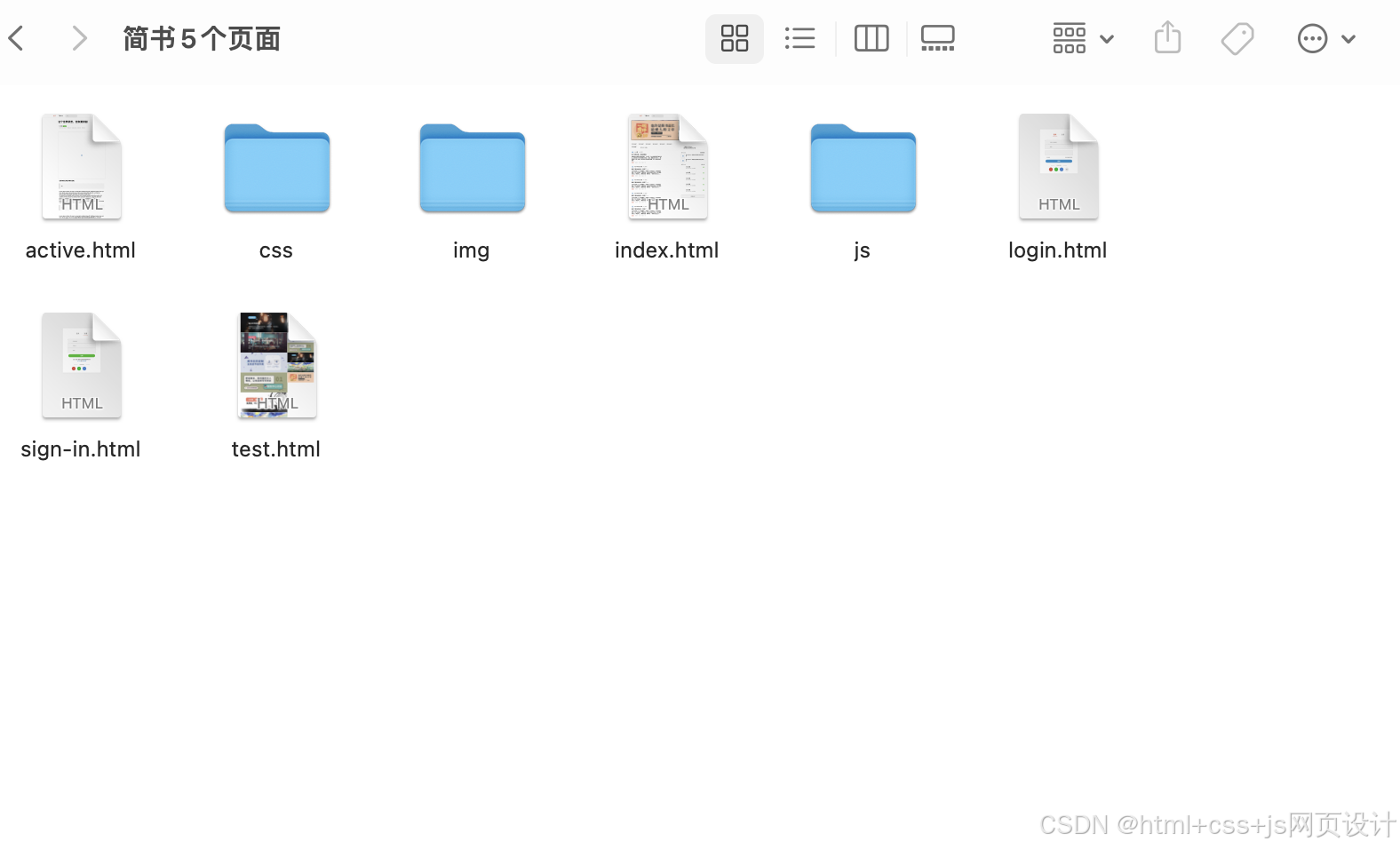Click the 'test.html' file name
This screenshot has height=849, width=1400.
click(276, 449)
